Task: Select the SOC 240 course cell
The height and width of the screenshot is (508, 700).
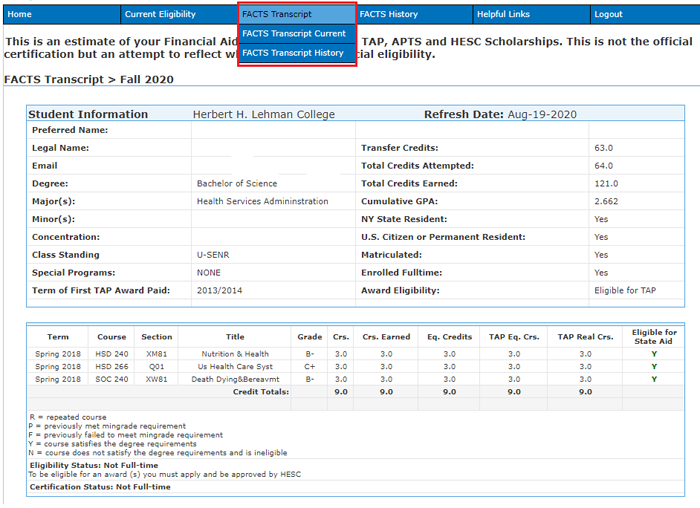Action: point(112,379)
